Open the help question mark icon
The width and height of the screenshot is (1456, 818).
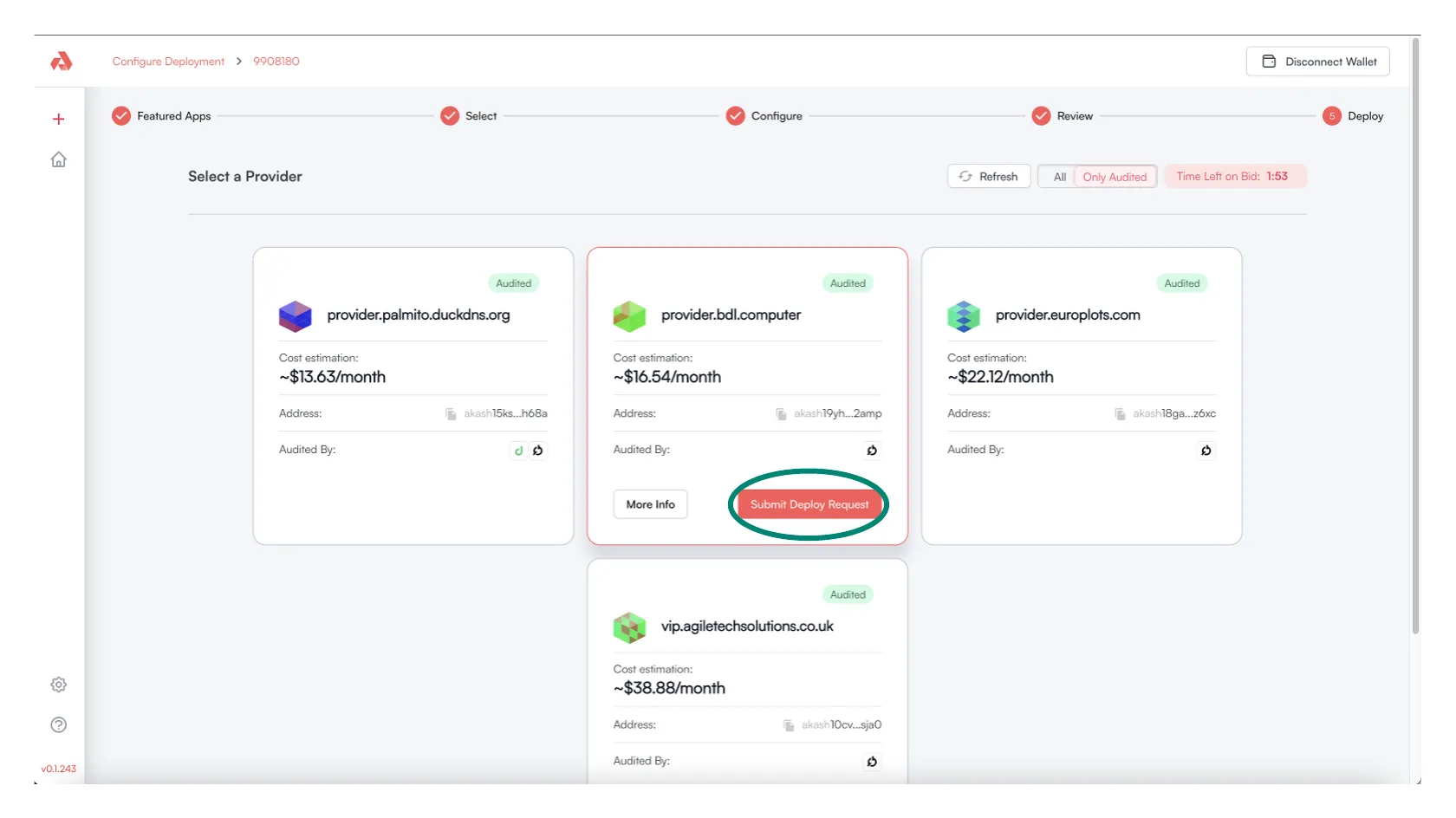click(59, 725)
